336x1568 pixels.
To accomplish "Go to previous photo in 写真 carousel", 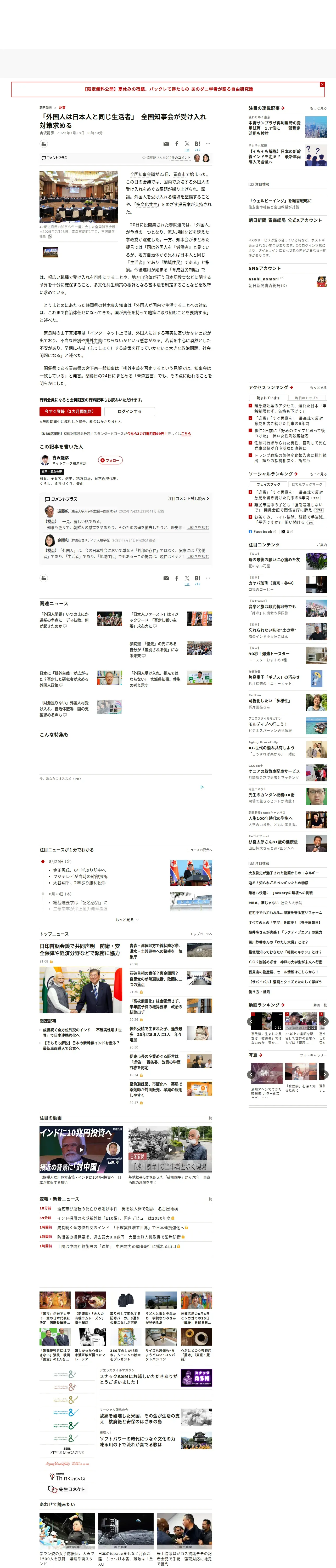I will 251,1075.
